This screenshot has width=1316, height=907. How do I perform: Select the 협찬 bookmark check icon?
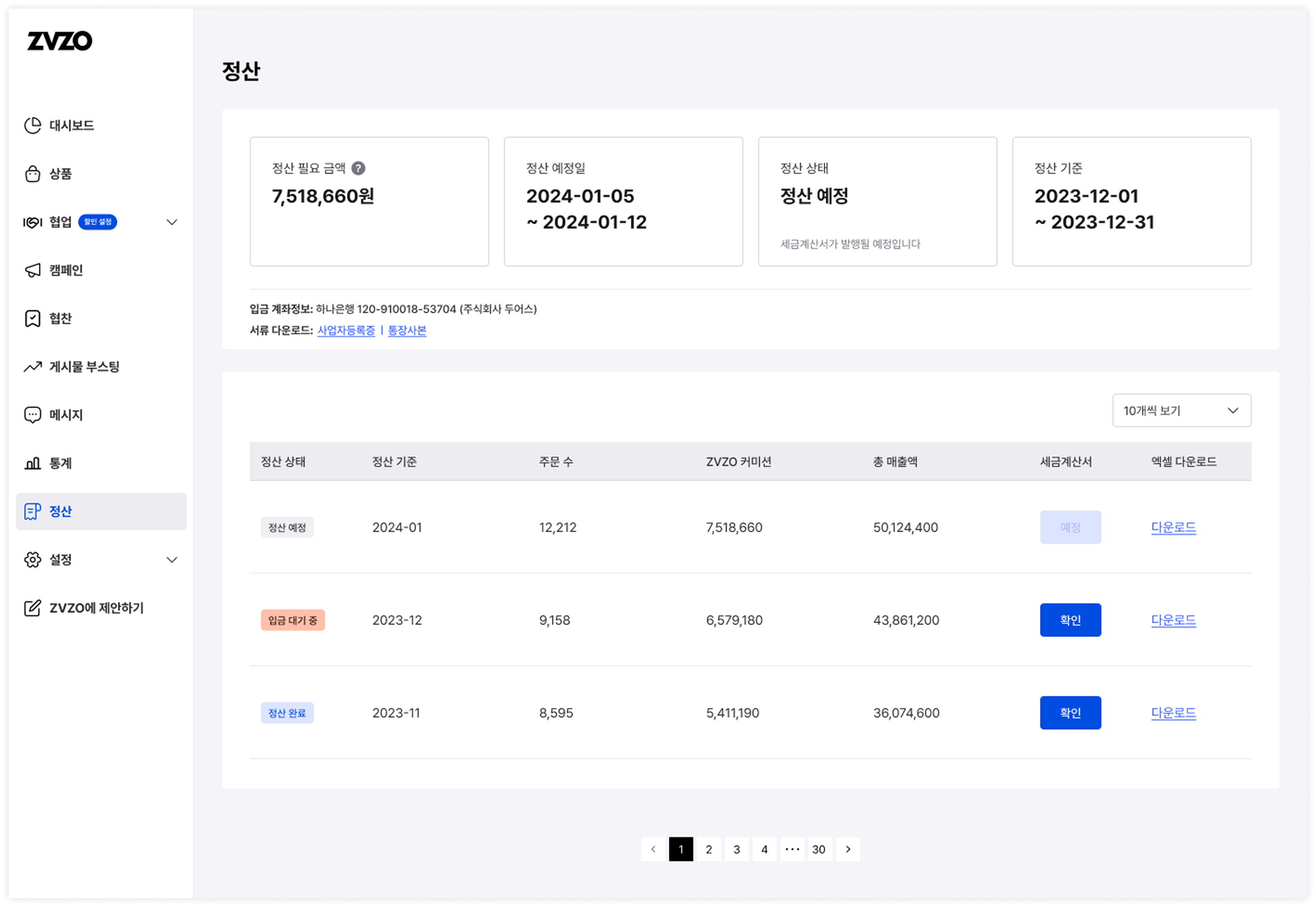click(32, 318)
